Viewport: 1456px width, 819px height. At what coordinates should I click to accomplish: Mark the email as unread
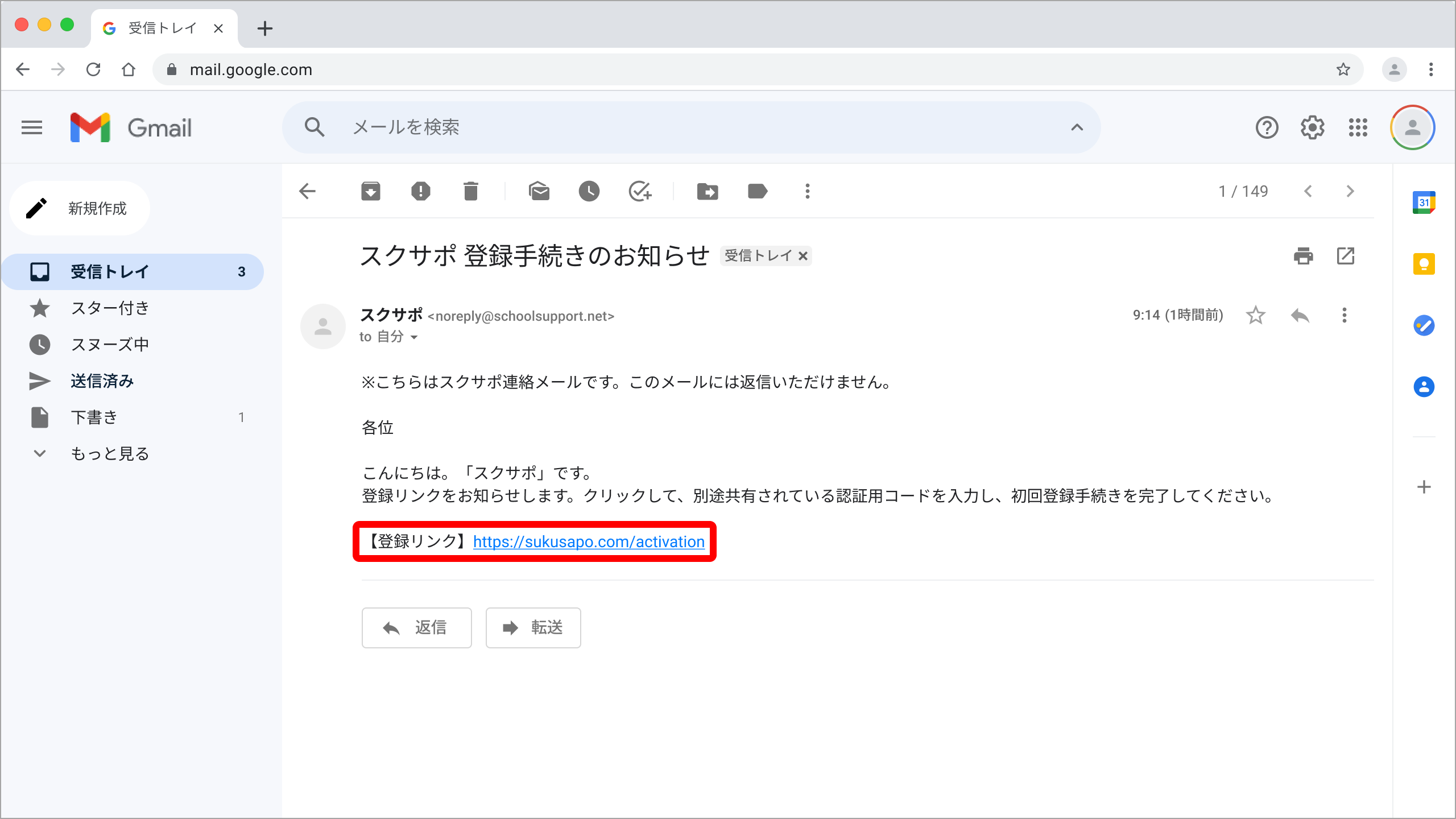point(539,191)
